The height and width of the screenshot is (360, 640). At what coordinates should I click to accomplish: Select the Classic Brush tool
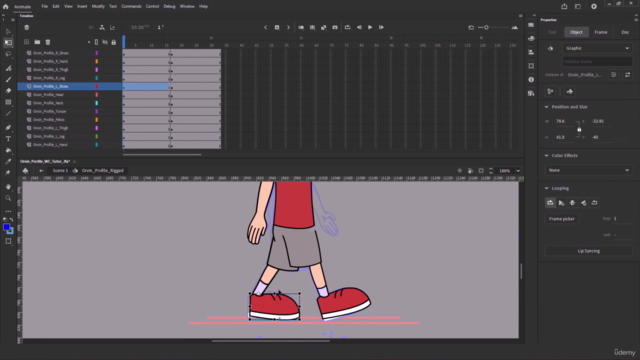click(x=8, y=80)
